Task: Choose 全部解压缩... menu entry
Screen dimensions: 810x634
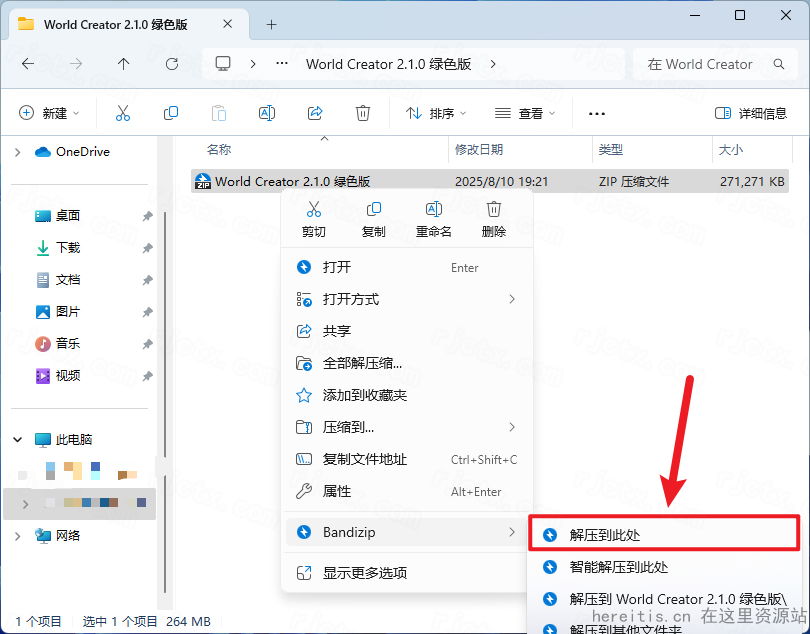Action: pyautogui.click(x=407, y=363)
